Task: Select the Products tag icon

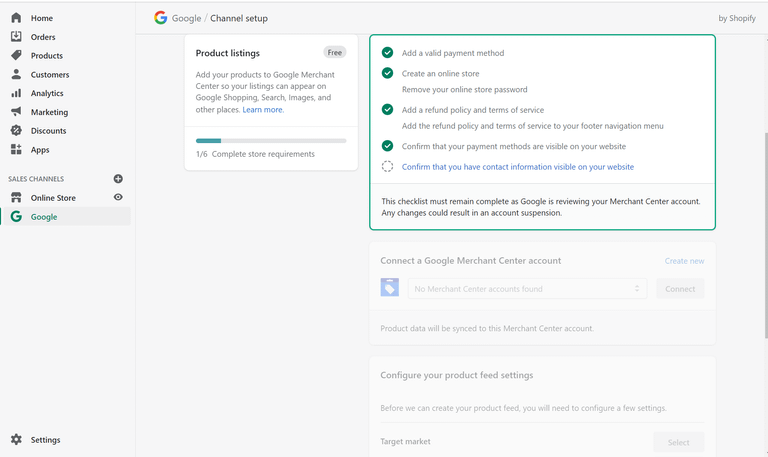Action: [16, 55]
